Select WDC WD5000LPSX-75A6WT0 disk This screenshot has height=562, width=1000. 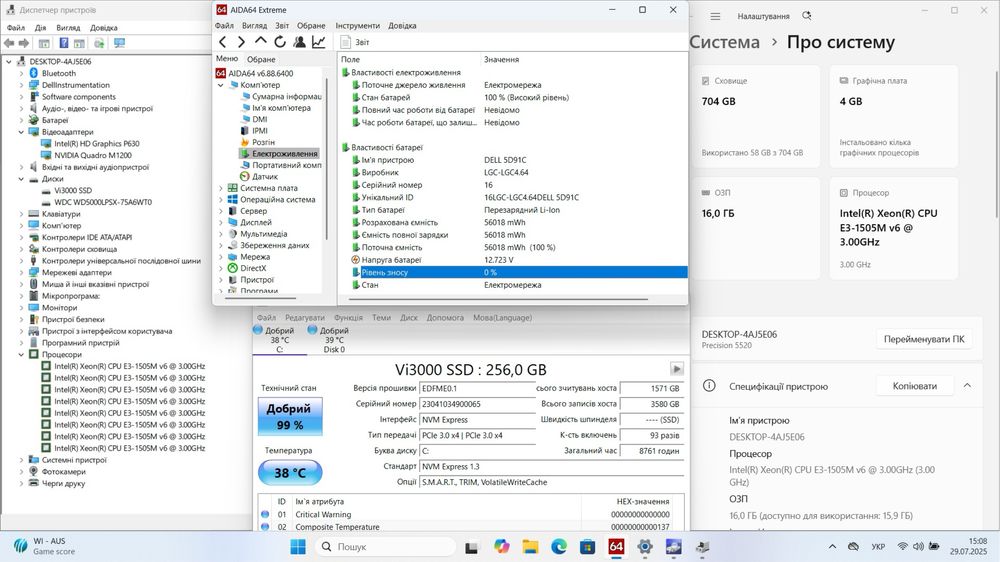[103, 202]
